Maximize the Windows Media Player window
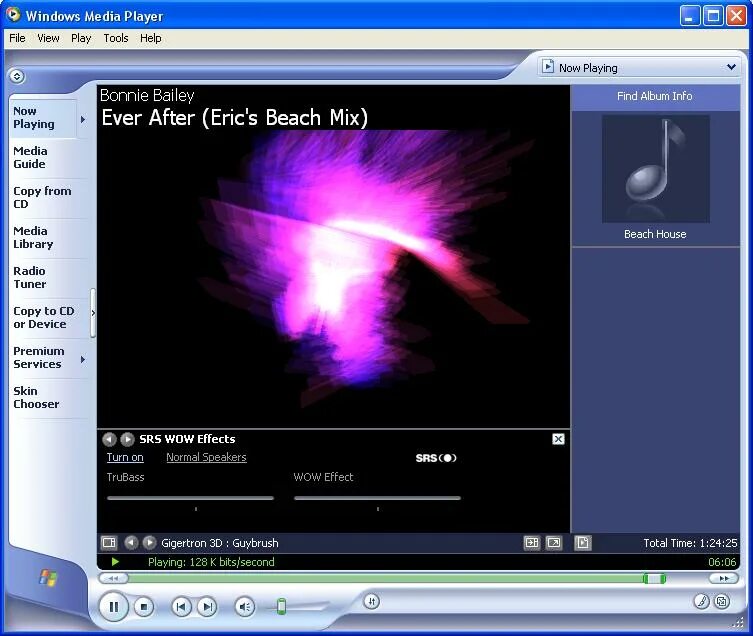753x636 pixels. [x=713, y=16]
